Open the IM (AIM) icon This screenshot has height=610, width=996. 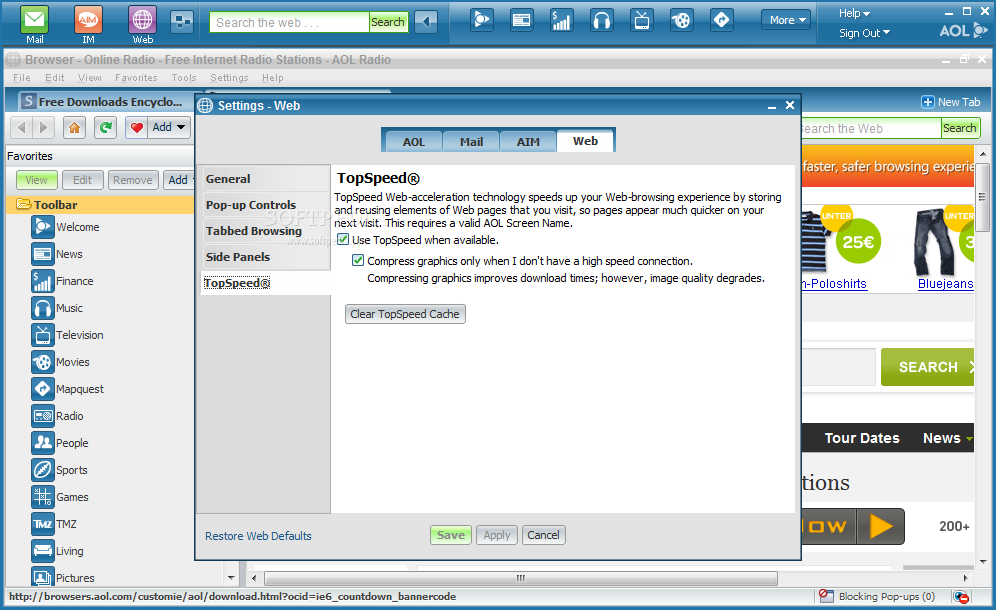pos(88,20)
